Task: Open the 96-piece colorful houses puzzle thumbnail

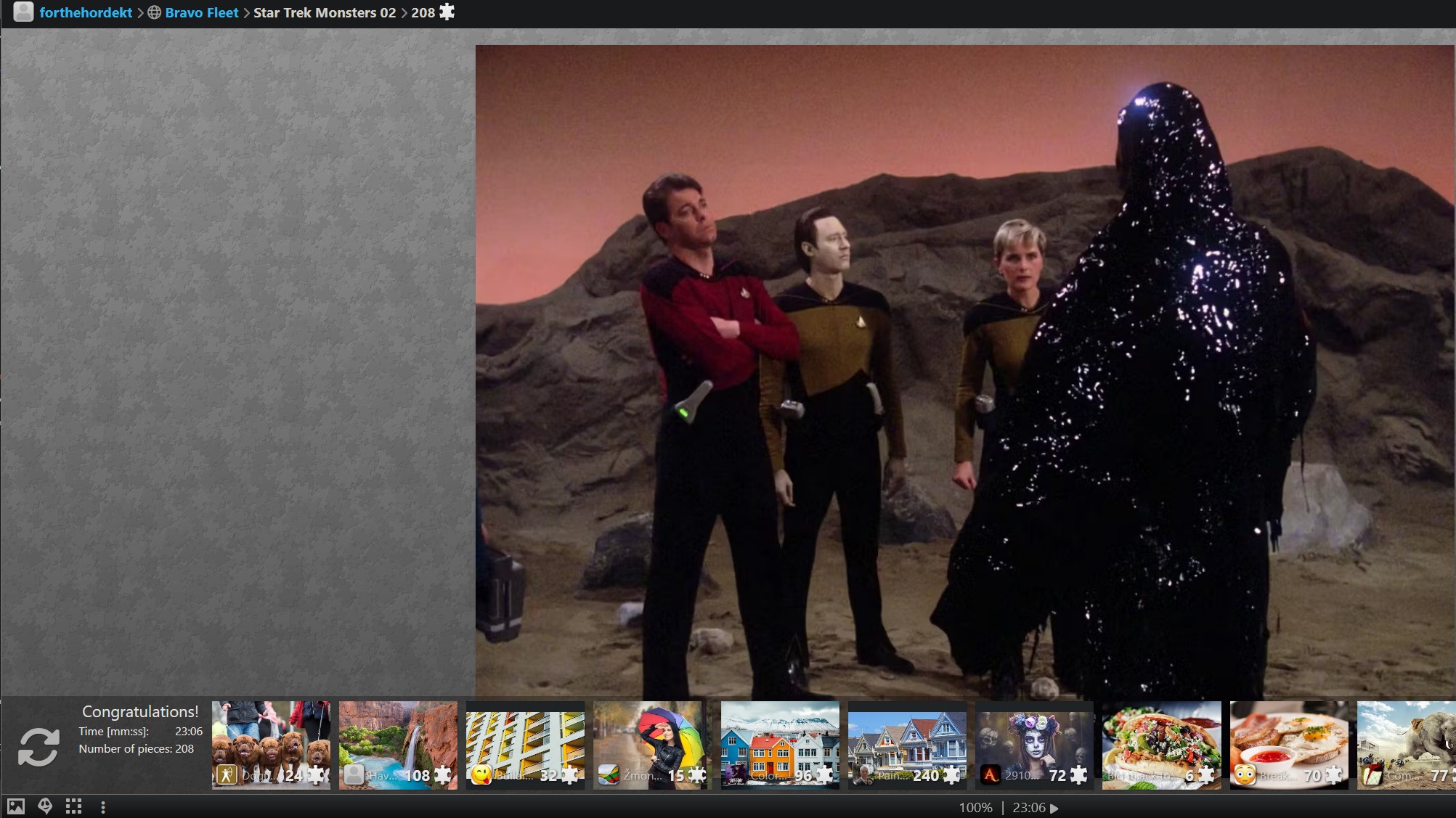Action: click(780, 745)
